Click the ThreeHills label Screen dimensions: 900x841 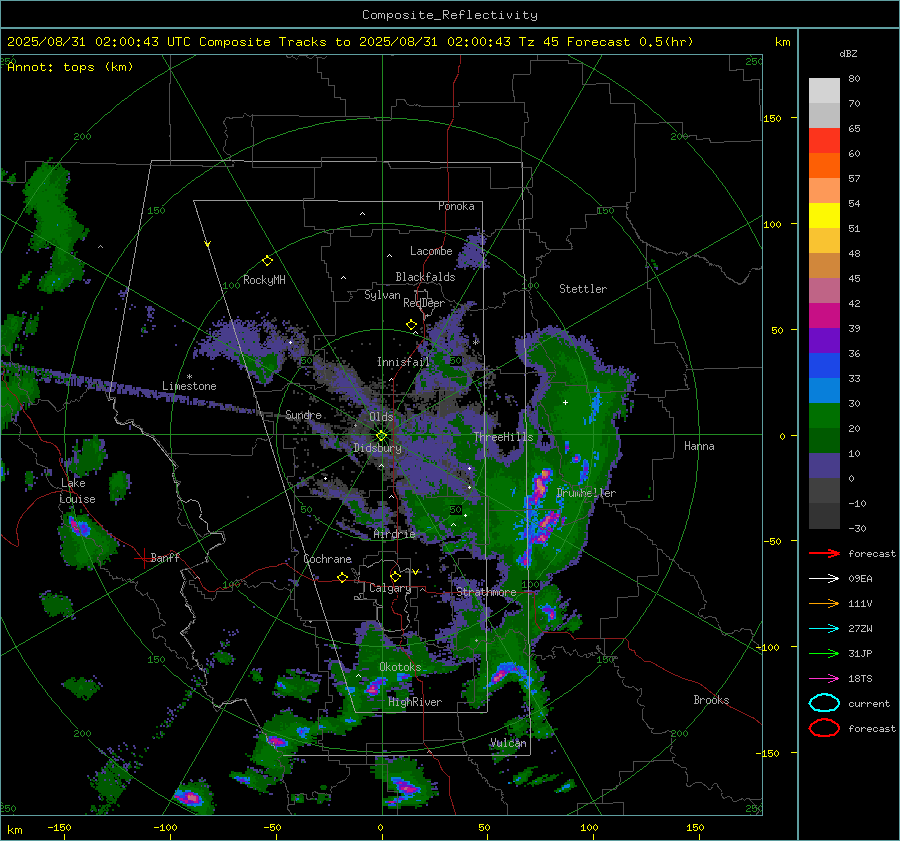point(503,437)
